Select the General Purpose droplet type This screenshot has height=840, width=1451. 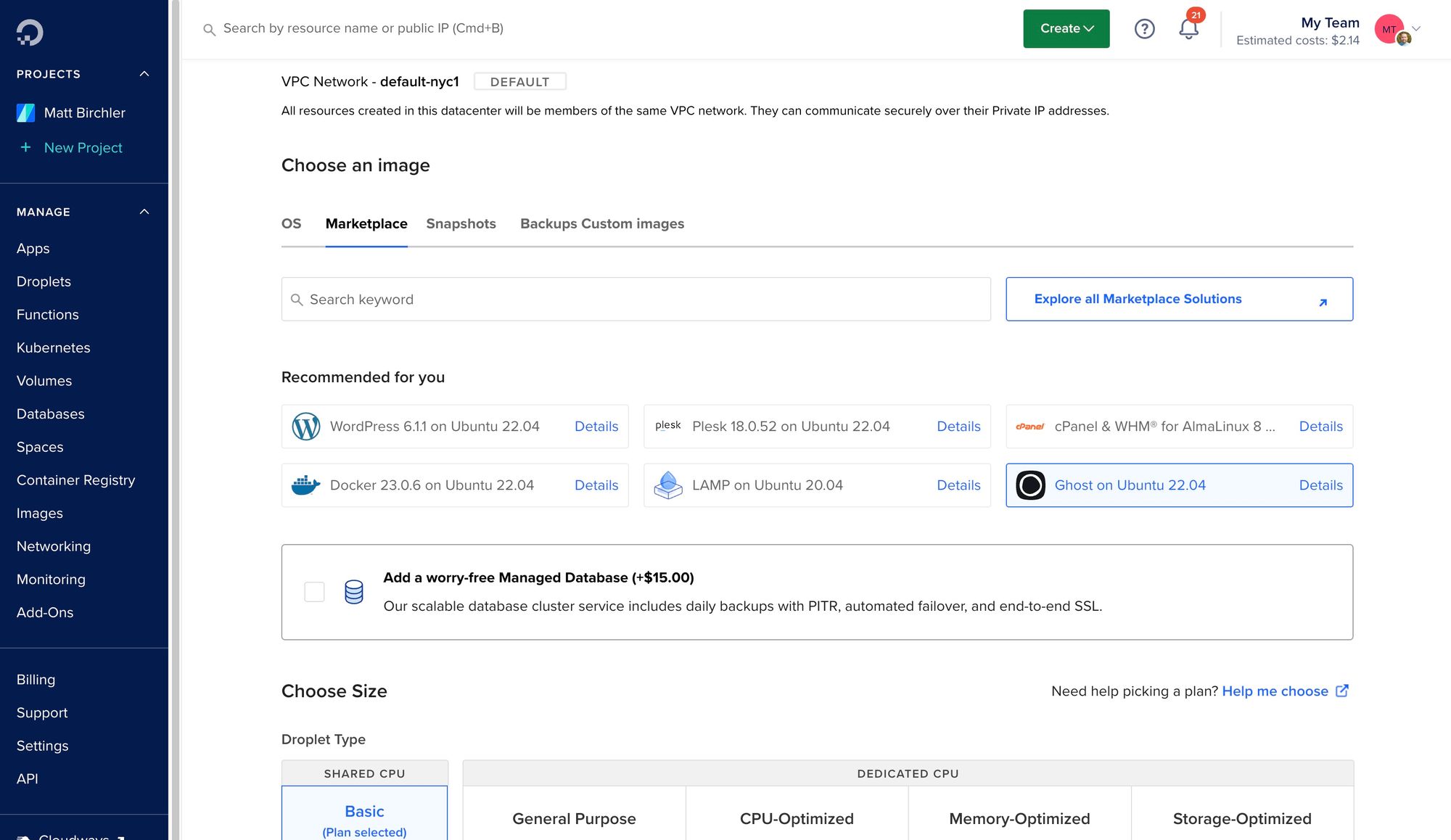[574, 818]
